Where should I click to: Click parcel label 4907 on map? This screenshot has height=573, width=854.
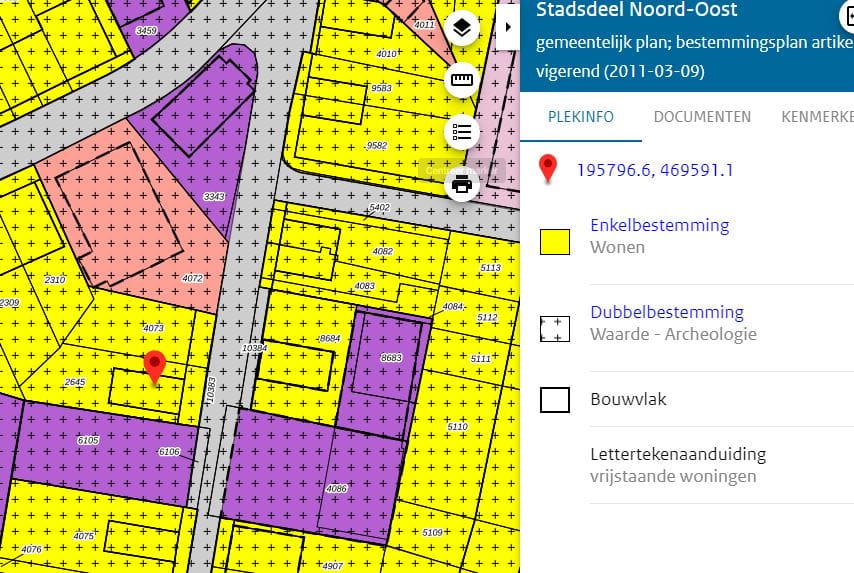(x=332, y=566)
